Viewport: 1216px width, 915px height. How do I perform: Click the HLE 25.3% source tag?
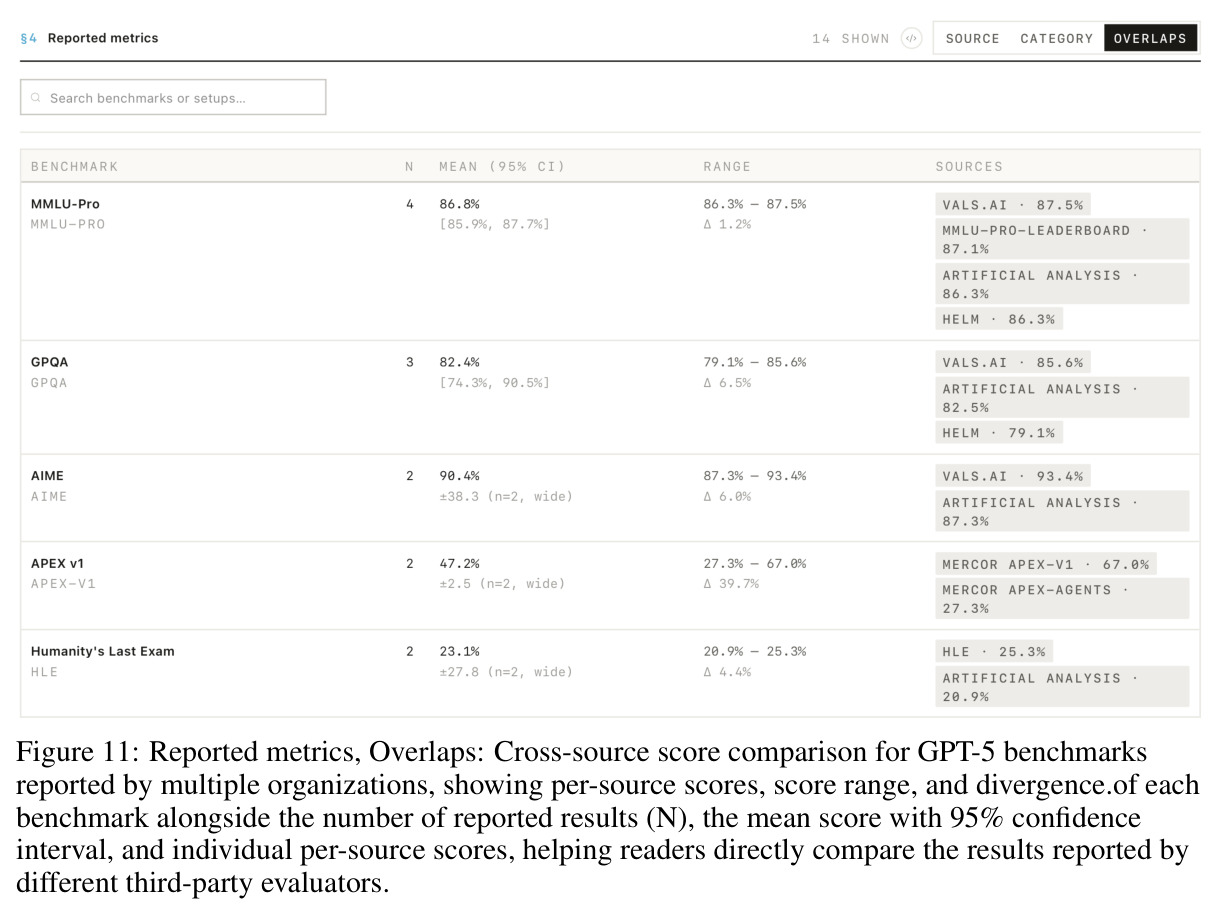click(x=994, y=651)
